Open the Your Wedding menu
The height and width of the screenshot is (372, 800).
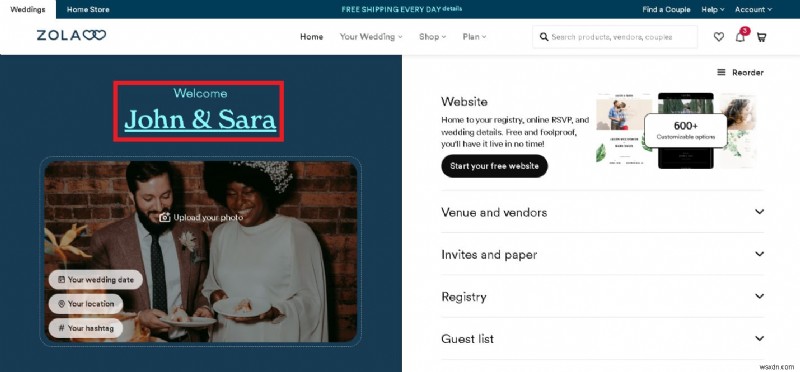[371, 37]
